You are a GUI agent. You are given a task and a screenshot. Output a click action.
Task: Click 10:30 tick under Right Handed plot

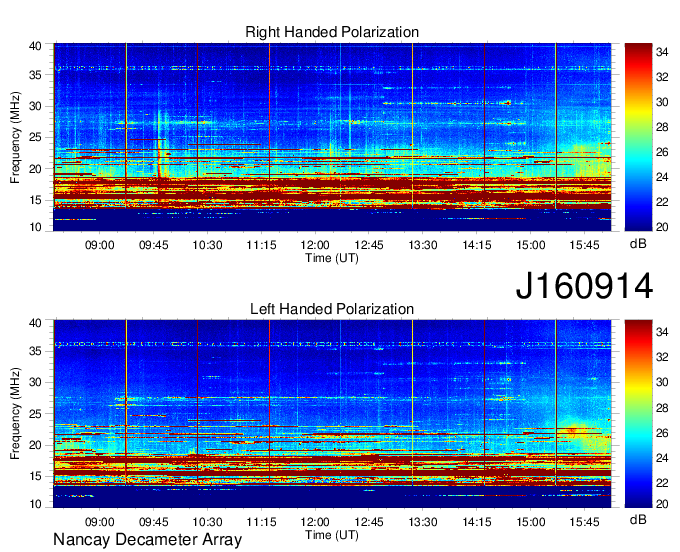[x=207, y=245]
